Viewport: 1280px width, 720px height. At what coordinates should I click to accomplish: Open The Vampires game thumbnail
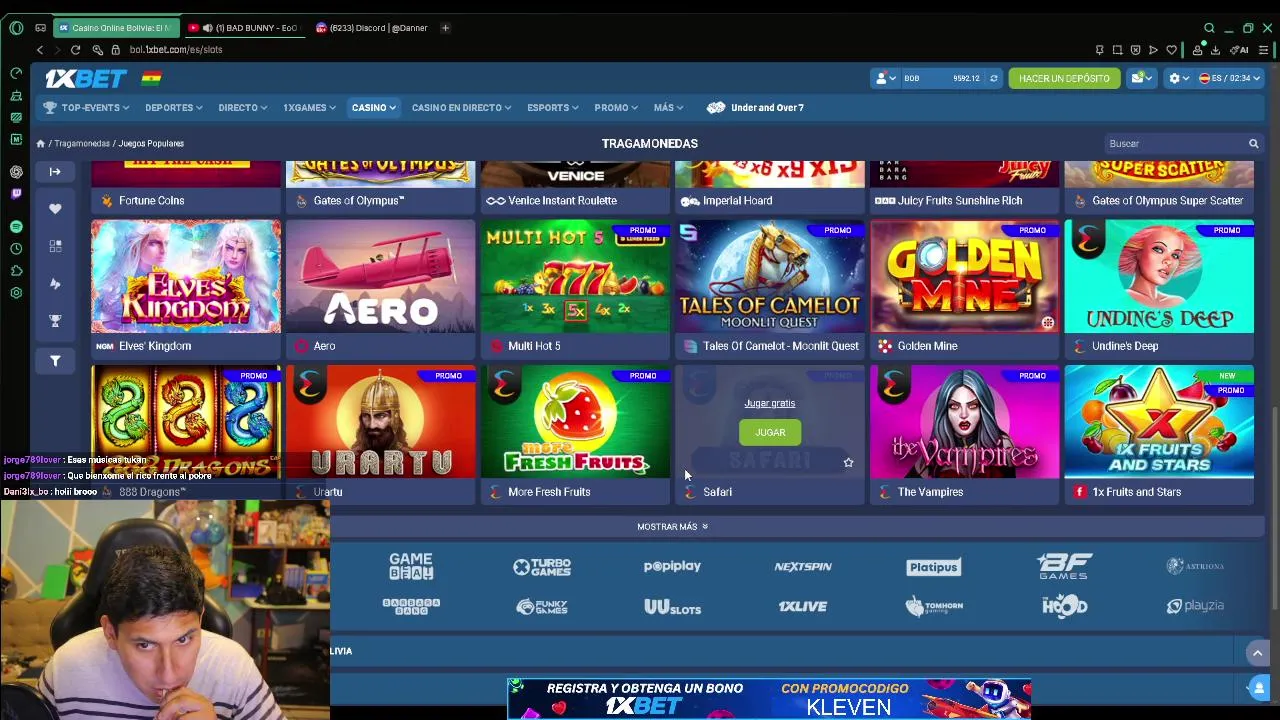coord(964,422)
